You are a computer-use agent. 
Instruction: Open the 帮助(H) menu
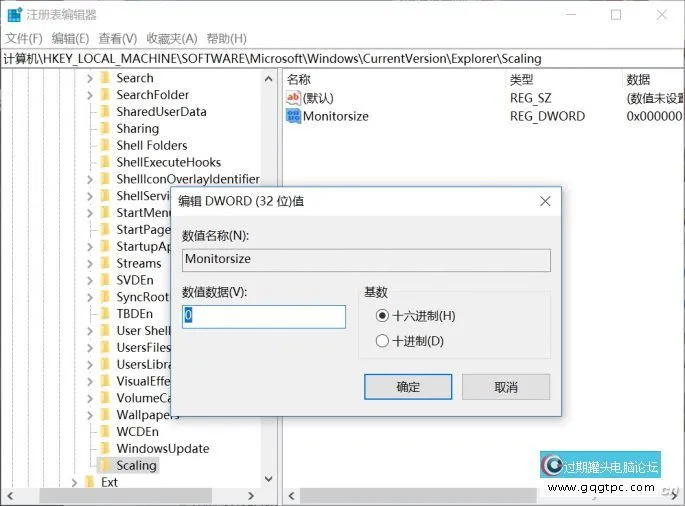[227, 39]
